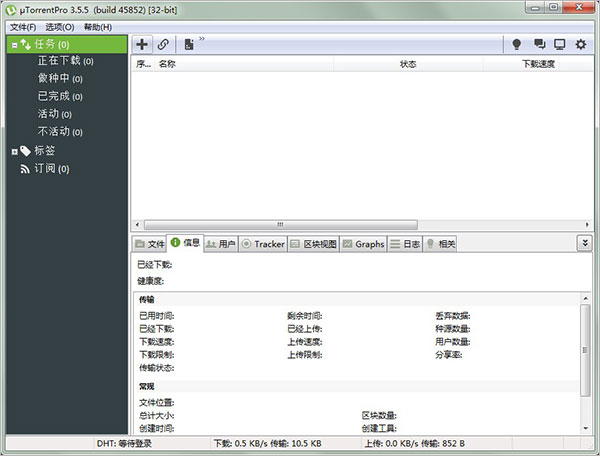The width and height of the screenshot is (600, 456).
Task: Switch to the 相关 tab
Action: point(440,244)
